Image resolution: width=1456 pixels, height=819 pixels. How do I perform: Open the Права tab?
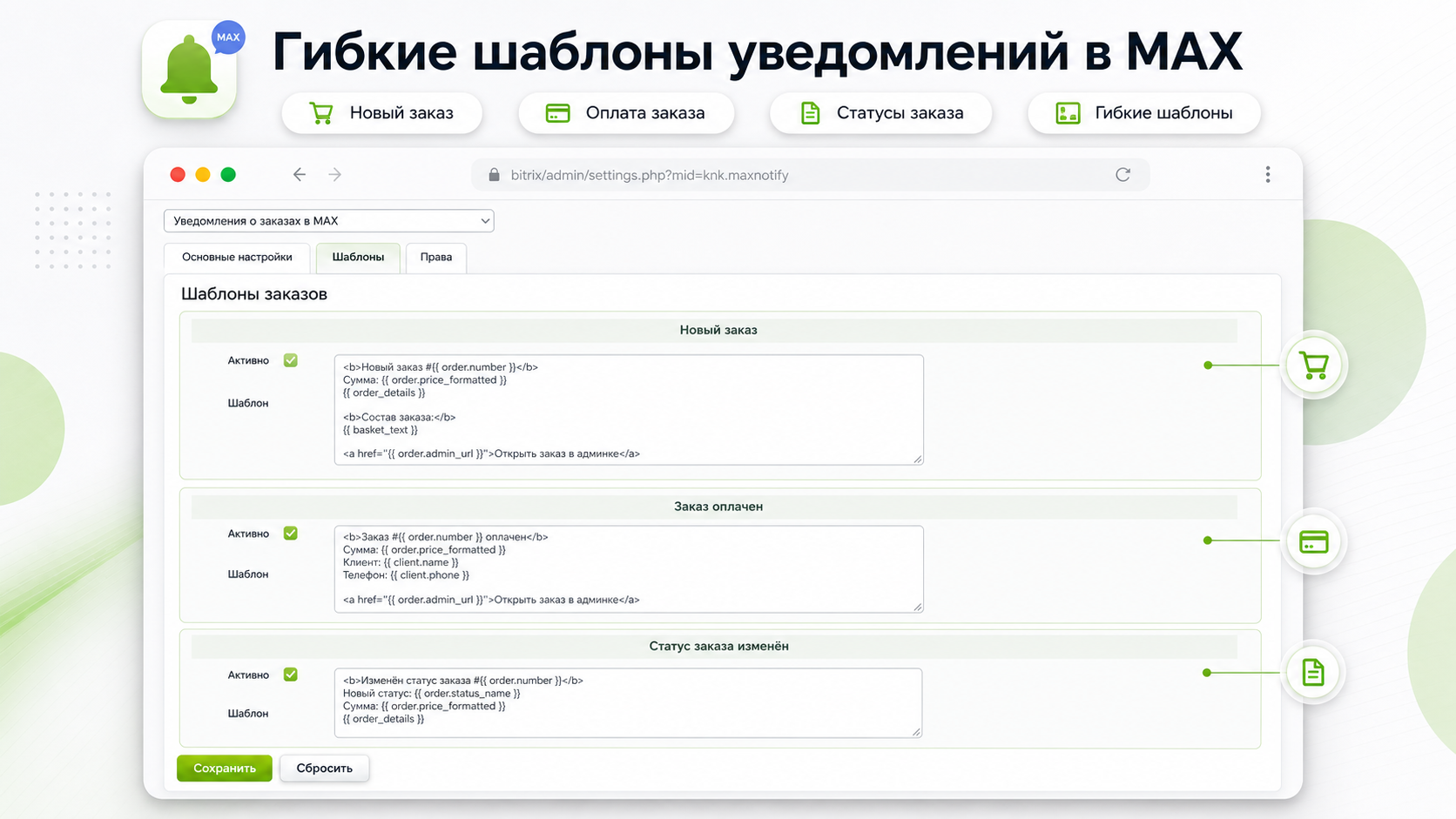coord(436,258)
